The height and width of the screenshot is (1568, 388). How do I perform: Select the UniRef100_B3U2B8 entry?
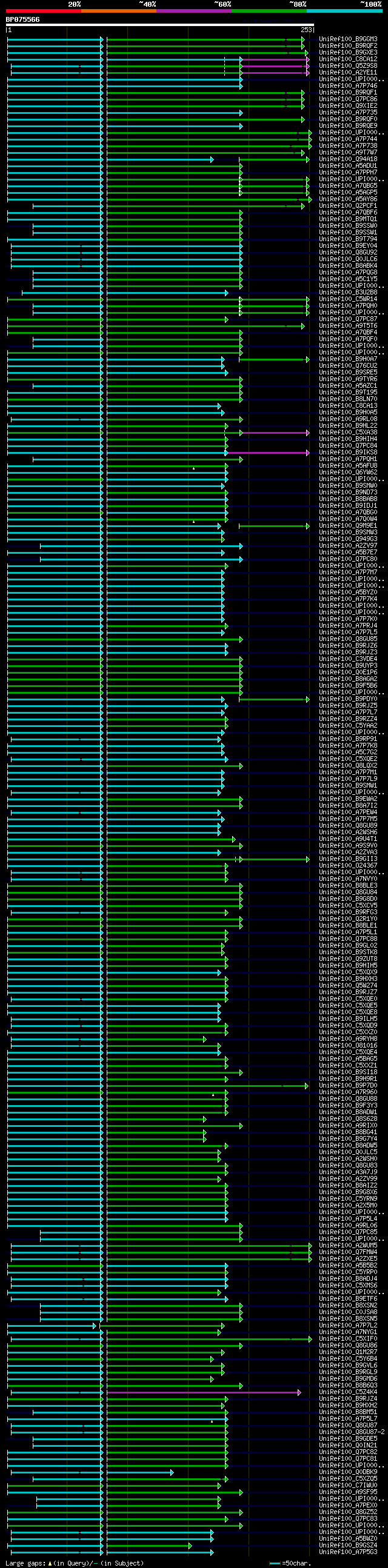click(x=348, y=293)
